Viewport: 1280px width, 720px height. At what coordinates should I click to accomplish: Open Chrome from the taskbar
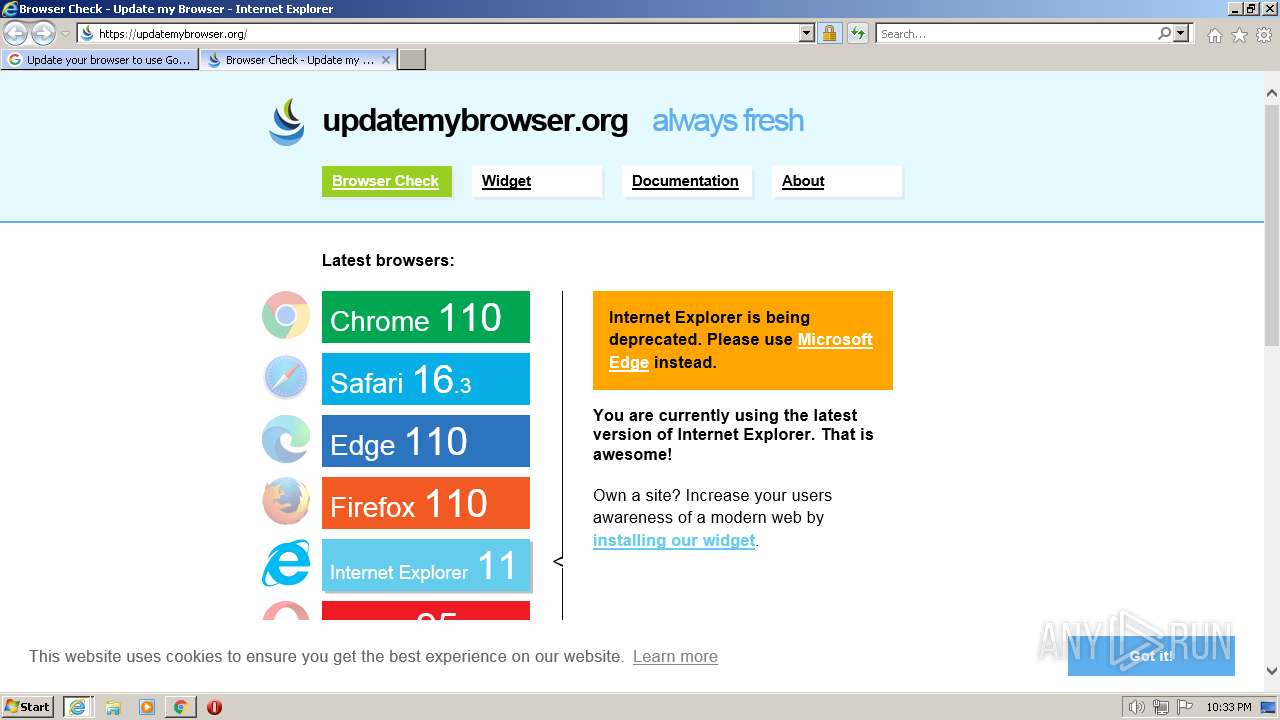180,707
